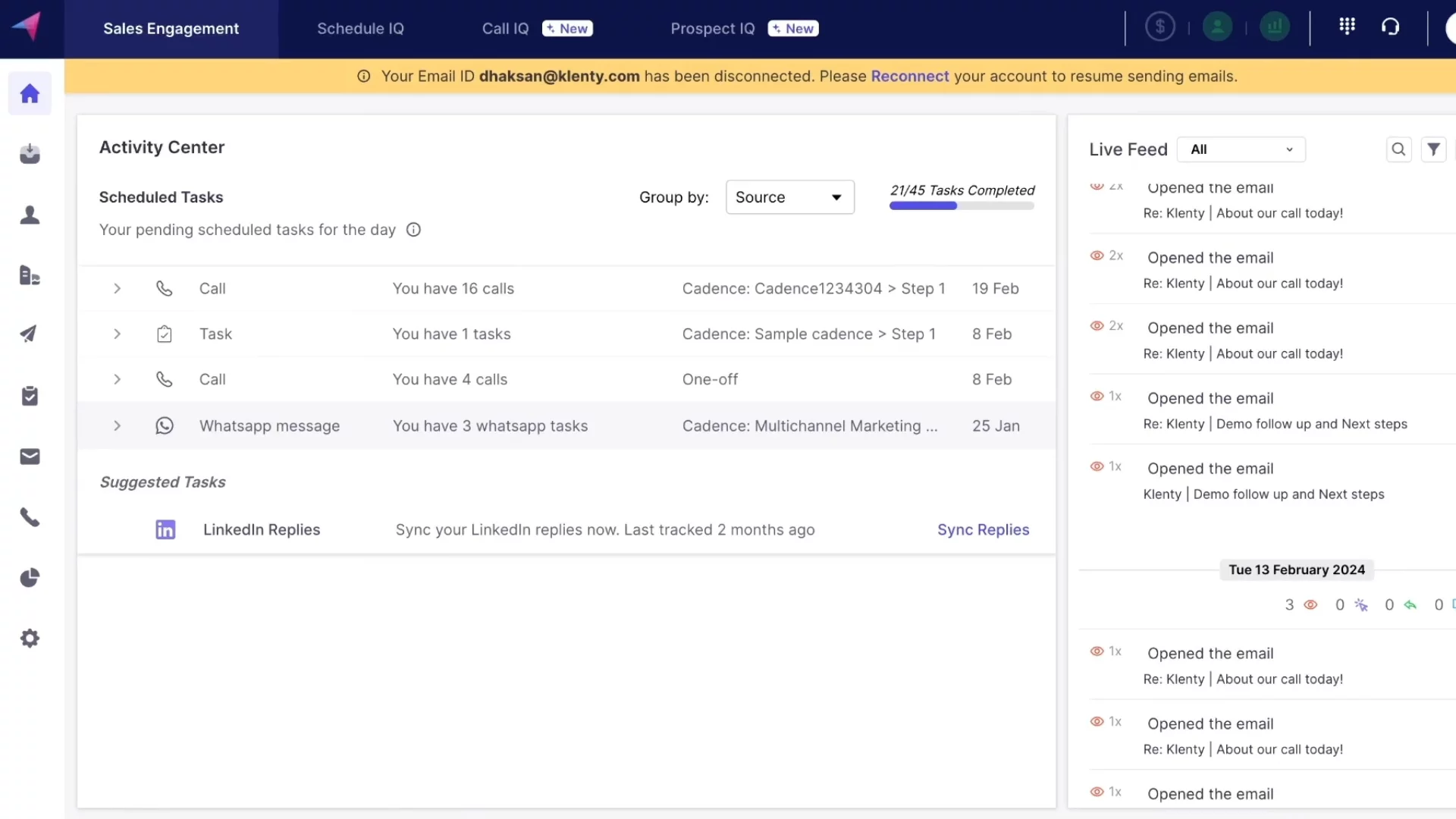The width and height of the screenshot is (1456, 819).
Task: Click the Live Feed filter funnel icon
Action: click(x=1433, y=149)
